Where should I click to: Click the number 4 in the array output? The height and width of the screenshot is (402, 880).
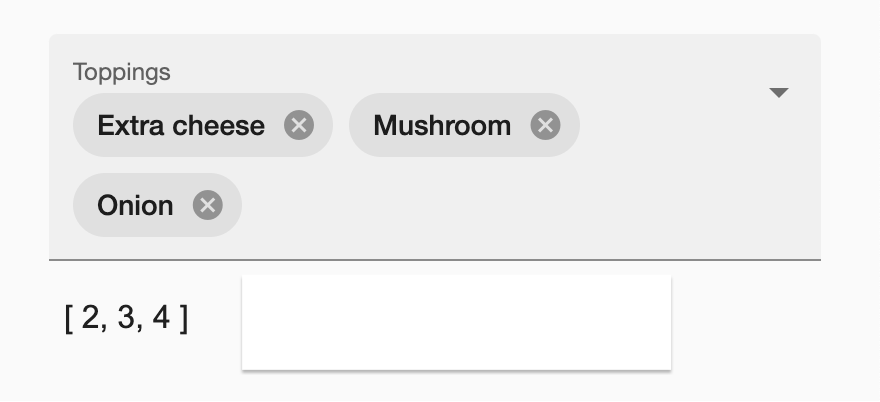(x=161, y=318)
